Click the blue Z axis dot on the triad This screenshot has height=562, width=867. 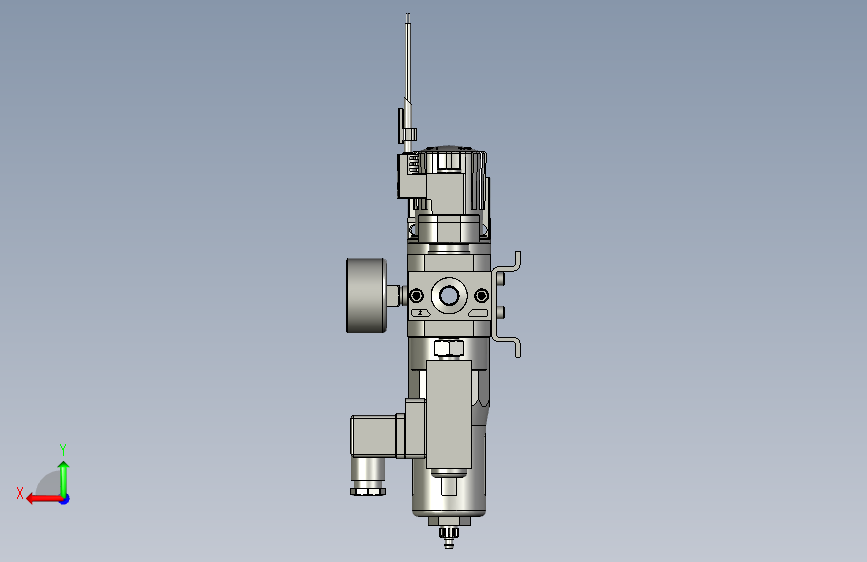coord(65,499)
